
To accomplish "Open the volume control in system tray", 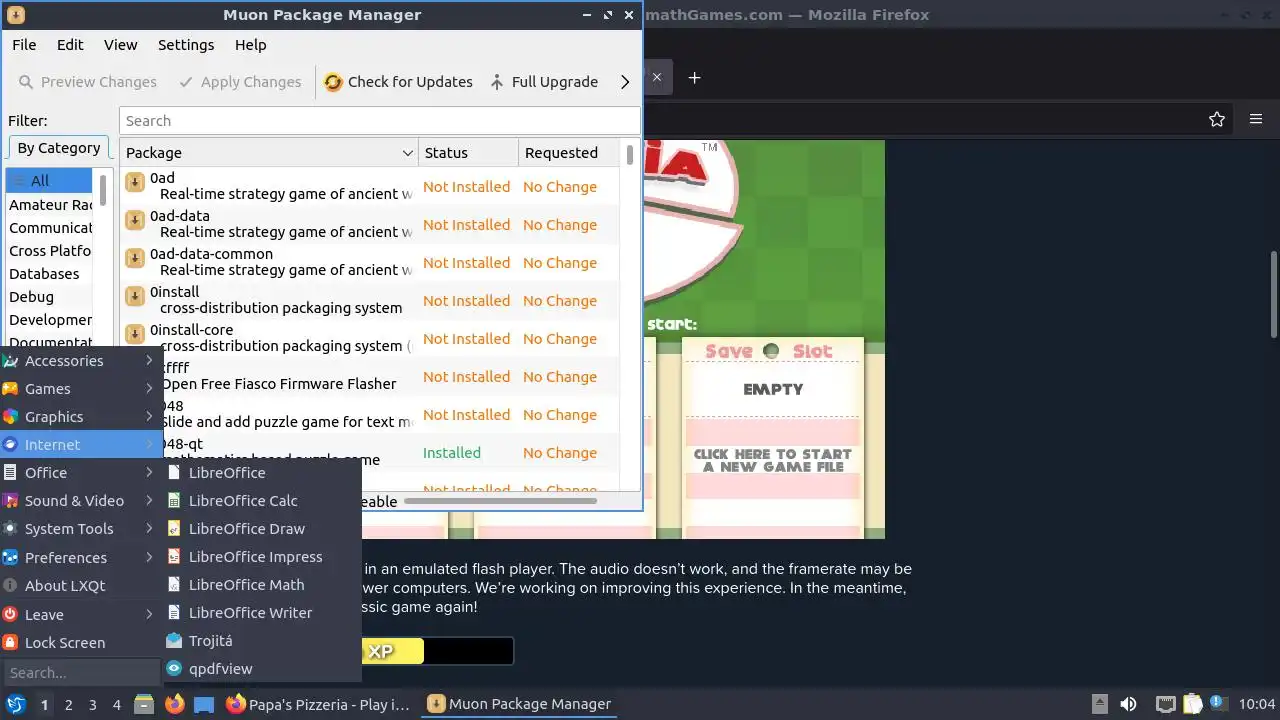I will (x=1128, y=705).
